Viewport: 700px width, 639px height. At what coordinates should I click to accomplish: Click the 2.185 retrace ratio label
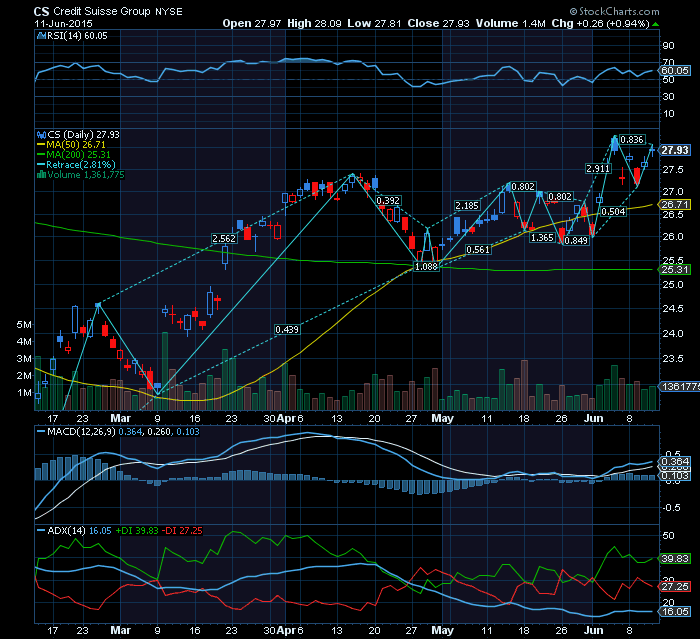tap(467, 205)
